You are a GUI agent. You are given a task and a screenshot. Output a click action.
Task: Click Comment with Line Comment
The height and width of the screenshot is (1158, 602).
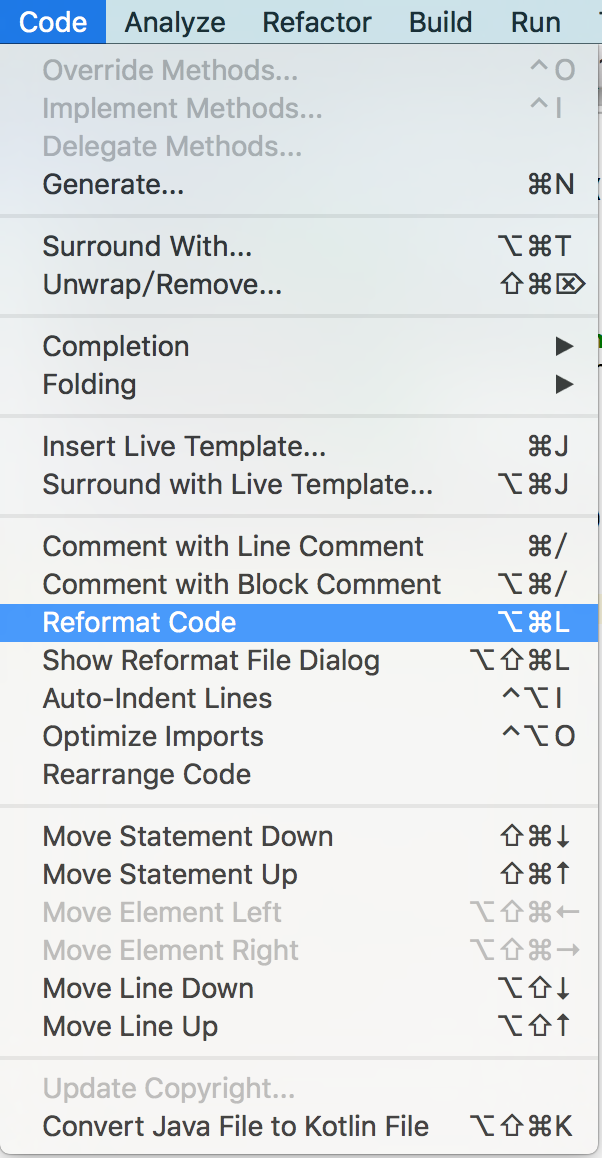tap(233, 546)
